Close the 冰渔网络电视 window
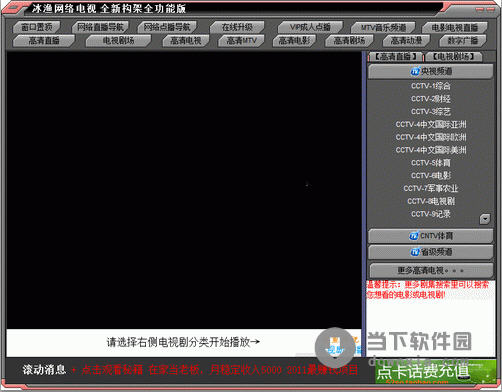Viewport: 502px width, 392px height. [491, 9]
